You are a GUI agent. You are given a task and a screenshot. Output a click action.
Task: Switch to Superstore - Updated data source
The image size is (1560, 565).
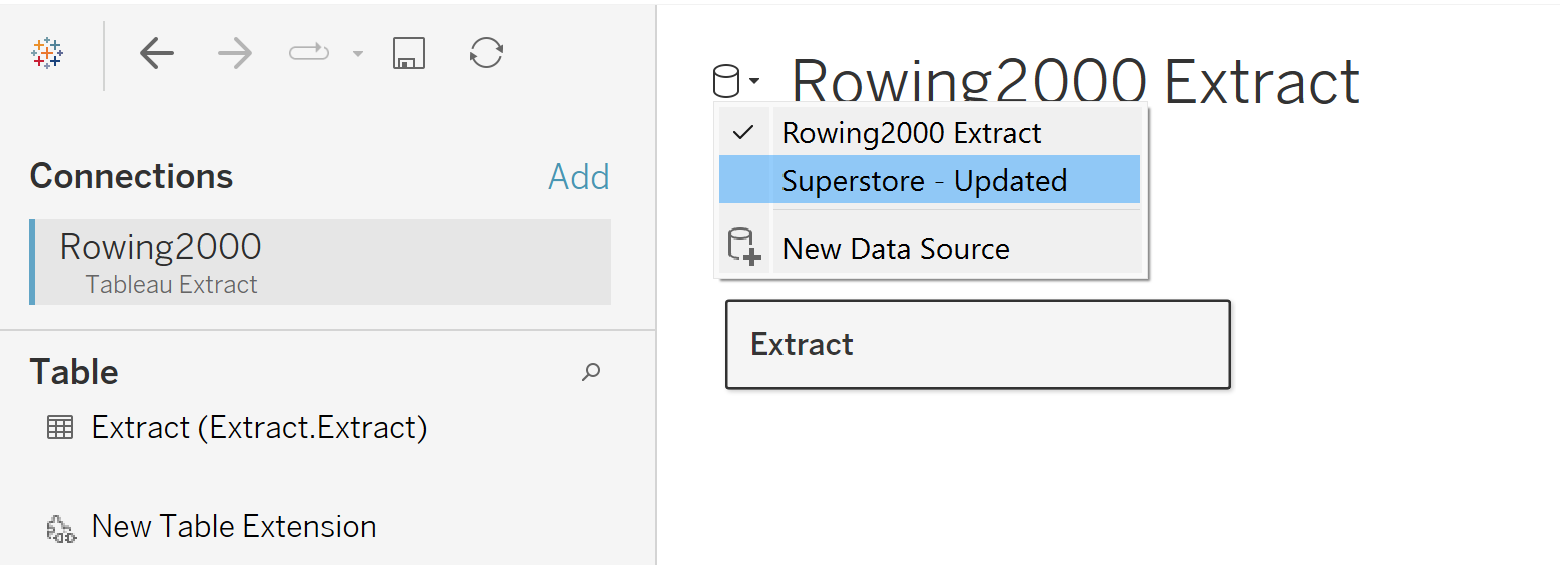[924, 180]
